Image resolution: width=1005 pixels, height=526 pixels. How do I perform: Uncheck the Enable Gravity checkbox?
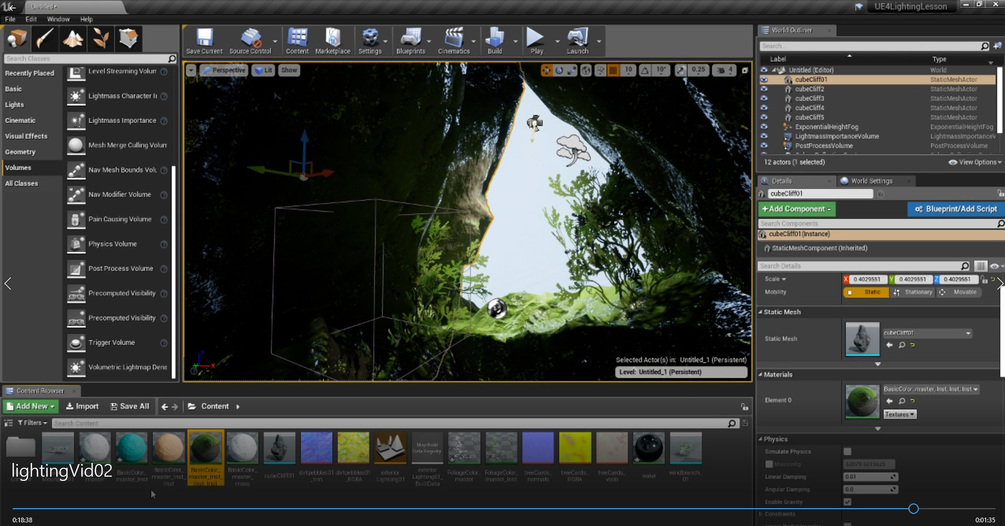847,502
